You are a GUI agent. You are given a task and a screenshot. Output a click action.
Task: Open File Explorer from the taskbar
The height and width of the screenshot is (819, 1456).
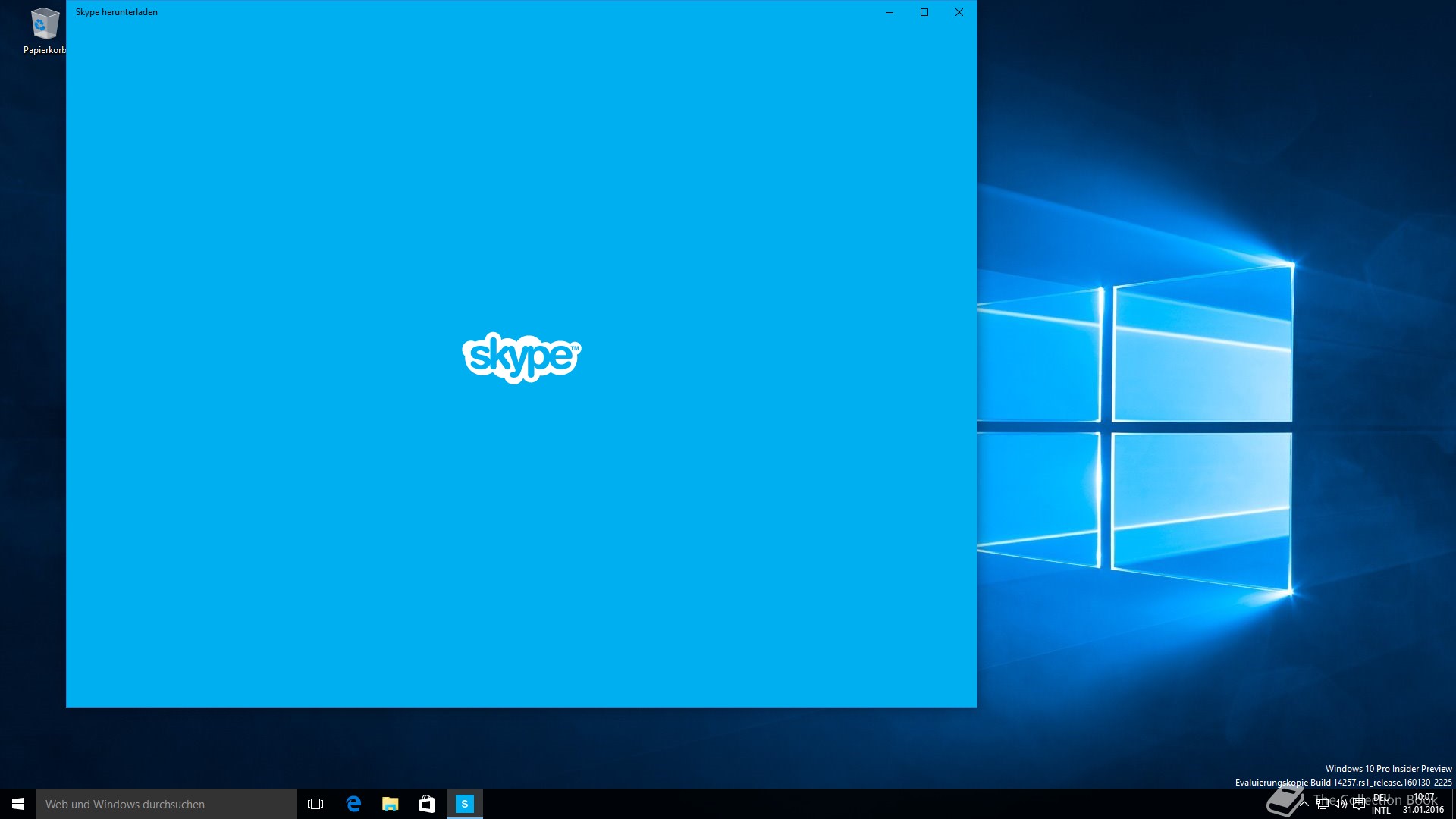(x=391, y=804)
